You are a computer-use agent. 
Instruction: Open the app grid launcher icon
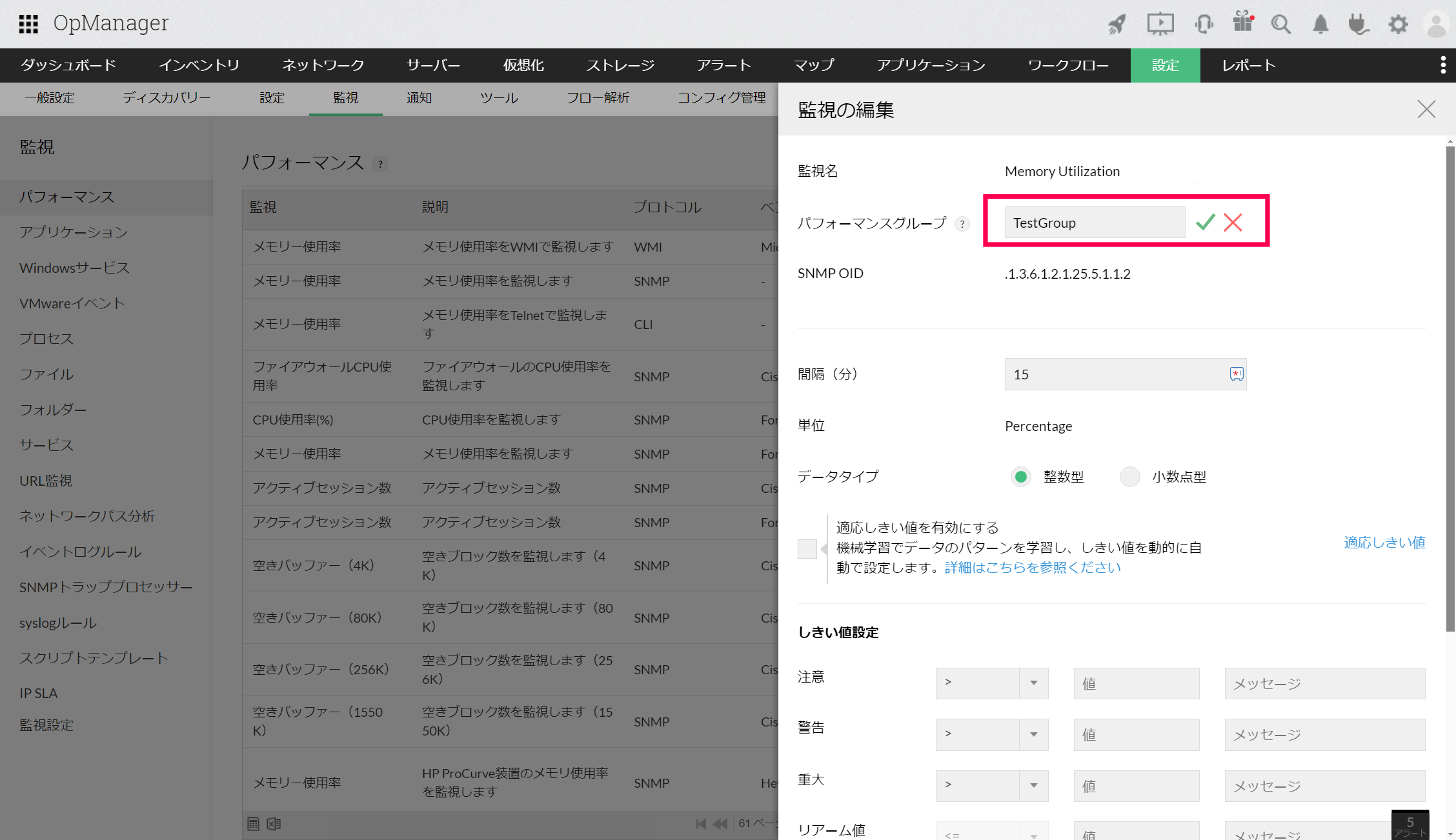click(28, 24)
